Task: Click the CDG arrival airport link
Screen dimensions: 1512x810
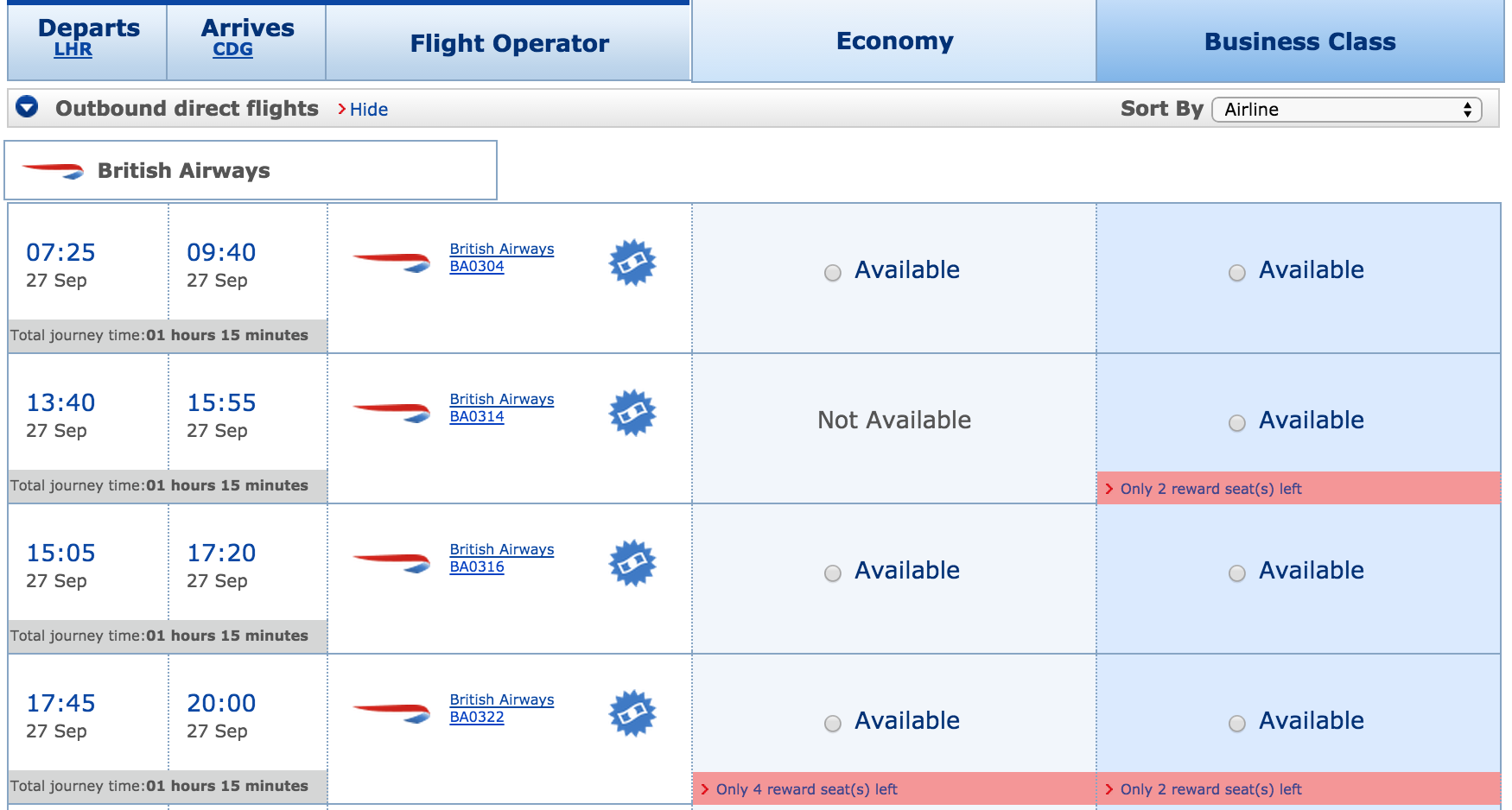Action: tap(232, 50)
